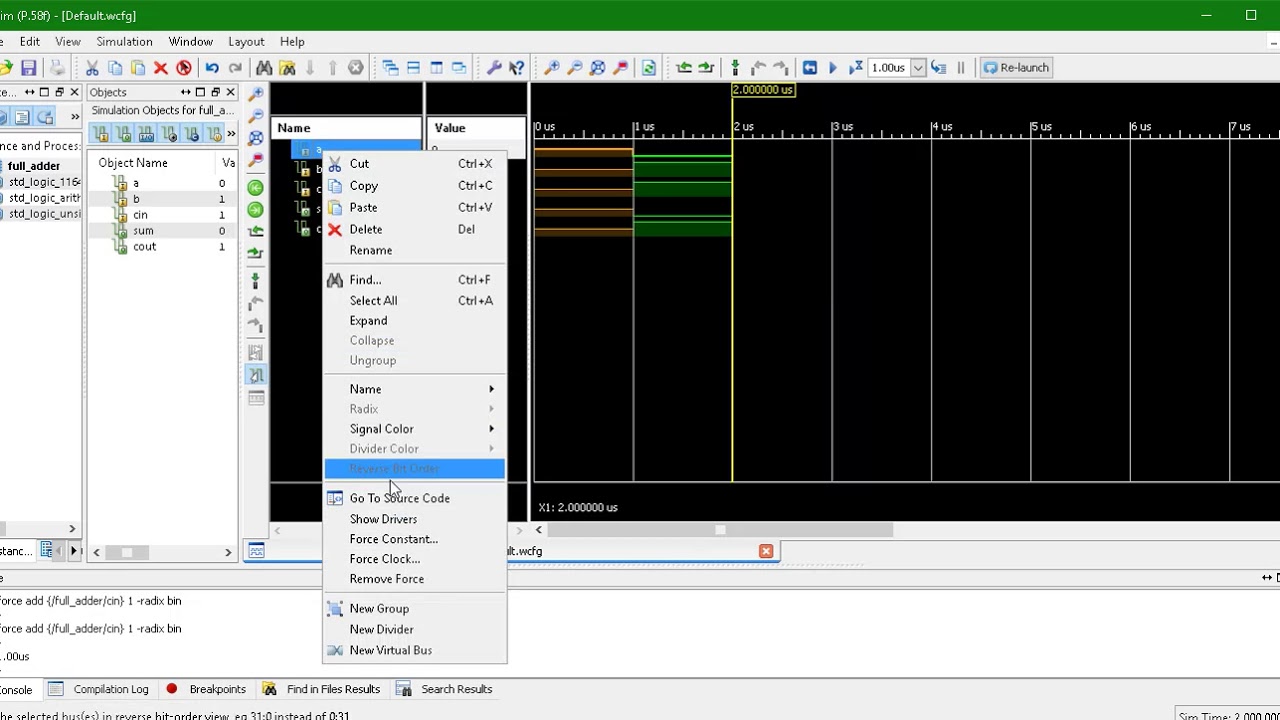Choose Go To Source Code
Screen dimensions: 1280x720
point(415,498)
